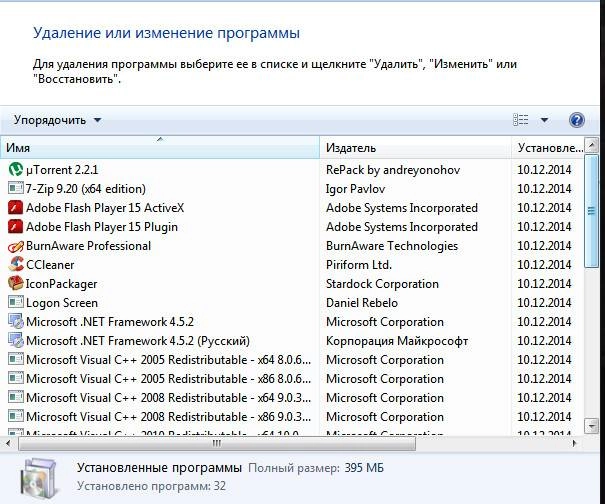The height and width of the screenshot is (504, 605).
Task: Click the CCleaner program icon
Action: tap(16, 264)
